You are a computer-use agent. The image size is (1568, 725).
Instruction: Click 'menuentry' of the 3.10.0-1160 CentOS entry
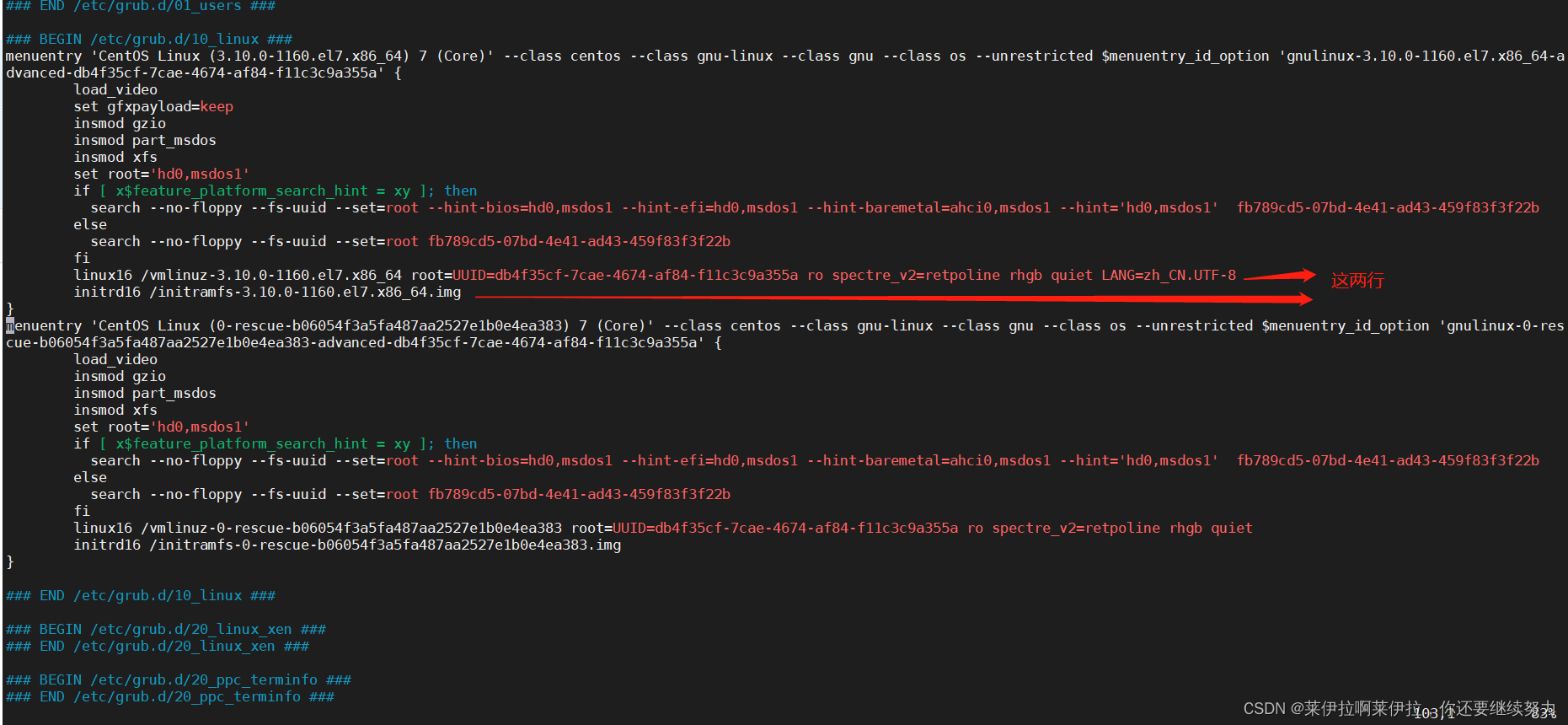pos(44,56)
